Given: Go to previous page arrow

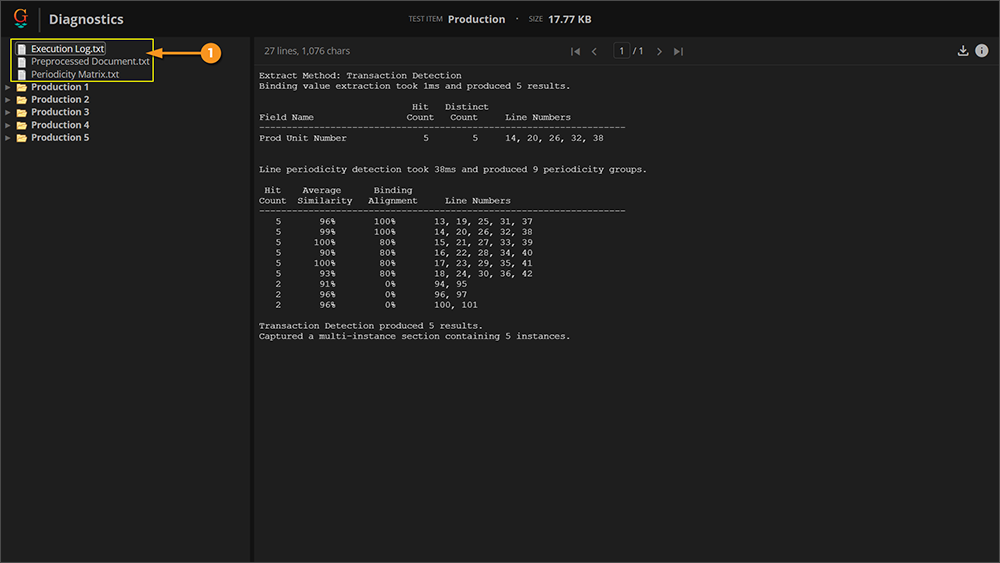Looking at the screenshot, I should 595,51.
